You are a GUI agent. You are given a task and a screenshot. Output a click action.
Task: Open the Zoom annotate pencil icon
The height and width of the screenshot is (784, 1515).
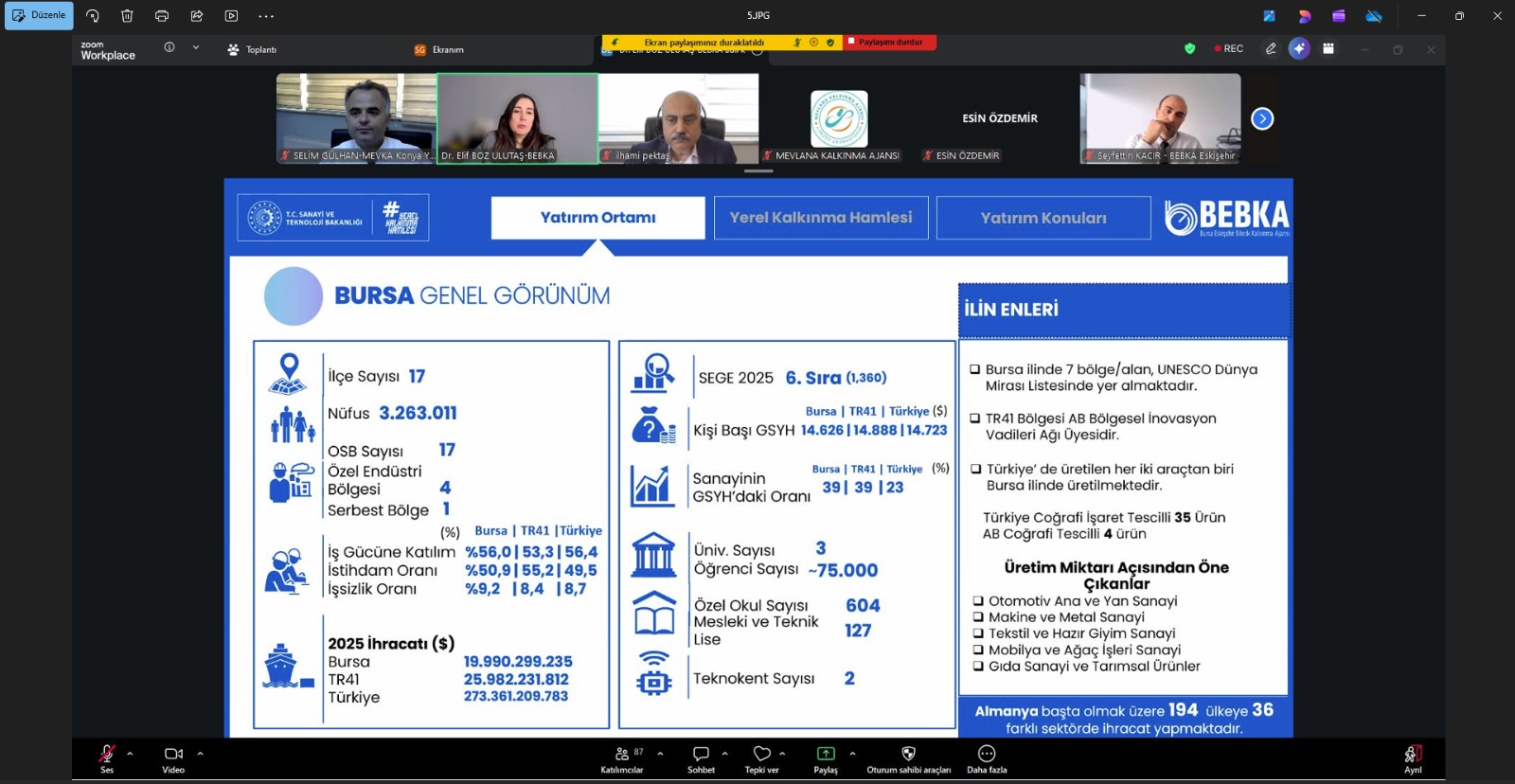point(1271,48)
